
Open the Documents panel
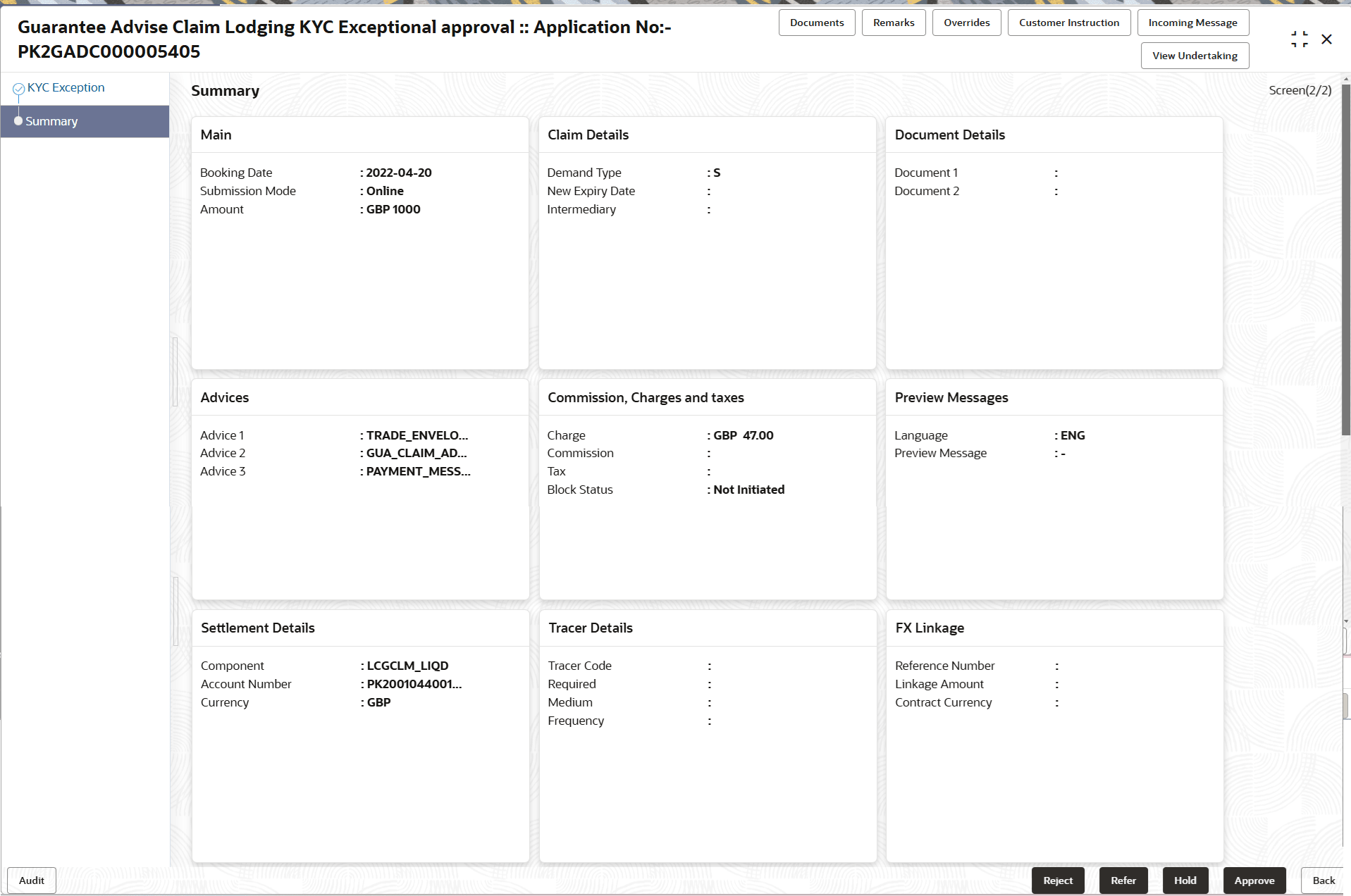(816, 22)
